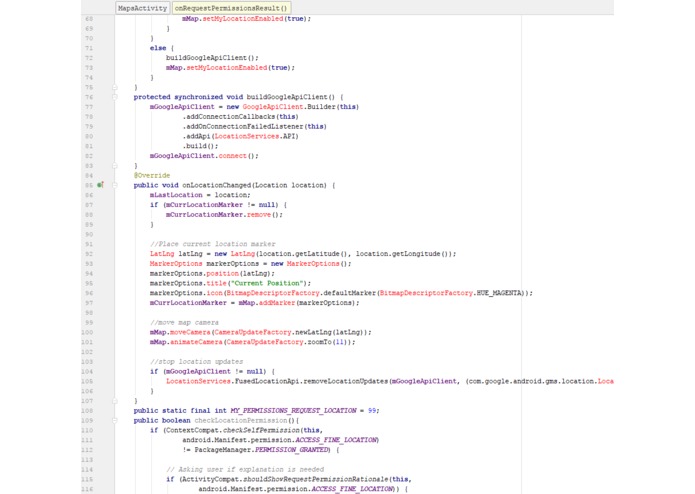Click 'FusedLocationApi.removeLocationUpdates' call
695x494 pixels.
coord(311,381)
